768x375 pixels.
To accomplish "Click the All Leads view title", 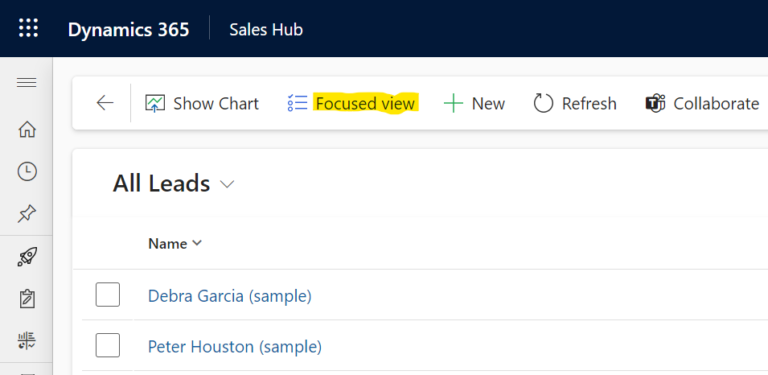I will 161,184.
